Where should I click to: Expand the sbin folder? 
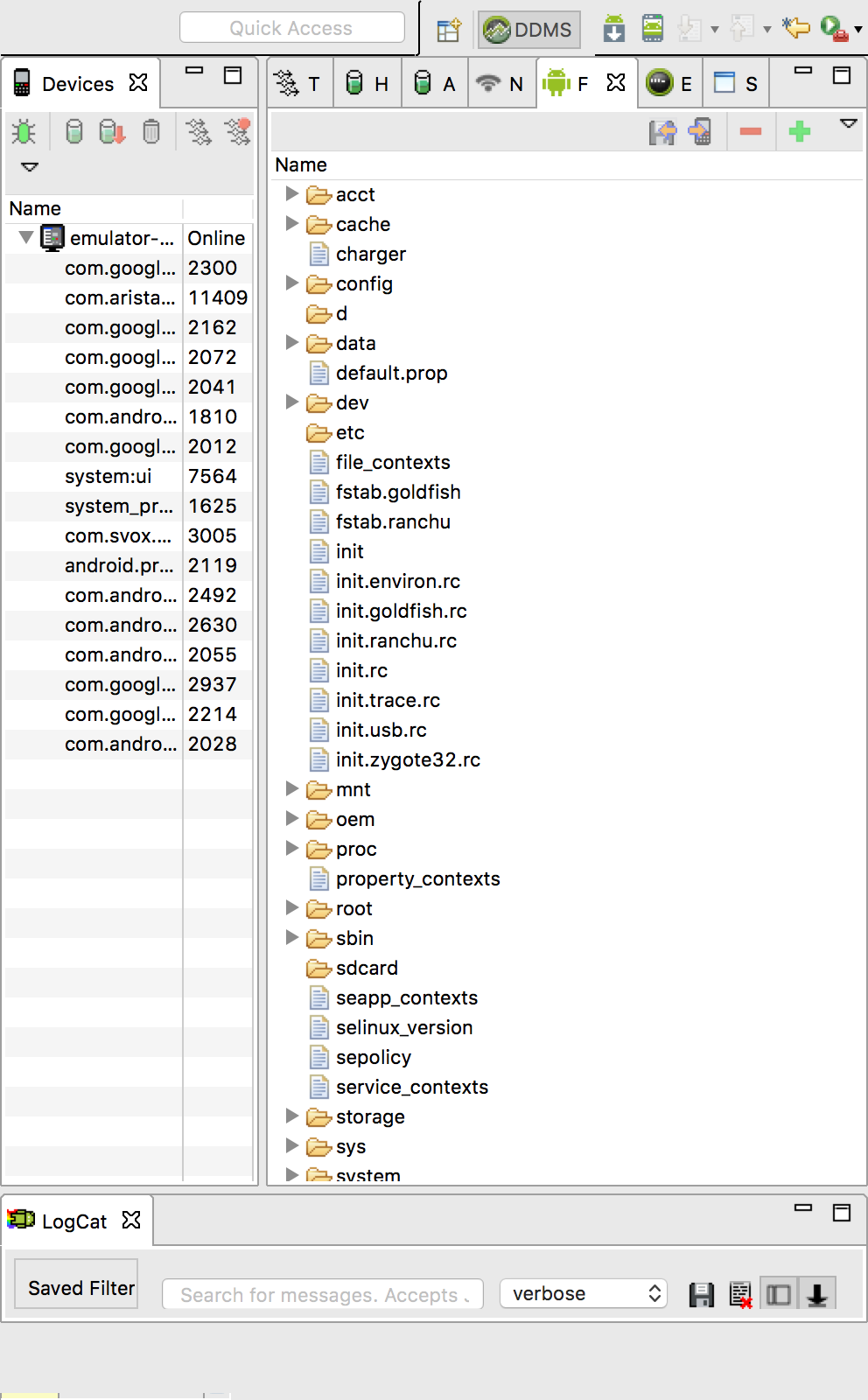coord(292,937)
